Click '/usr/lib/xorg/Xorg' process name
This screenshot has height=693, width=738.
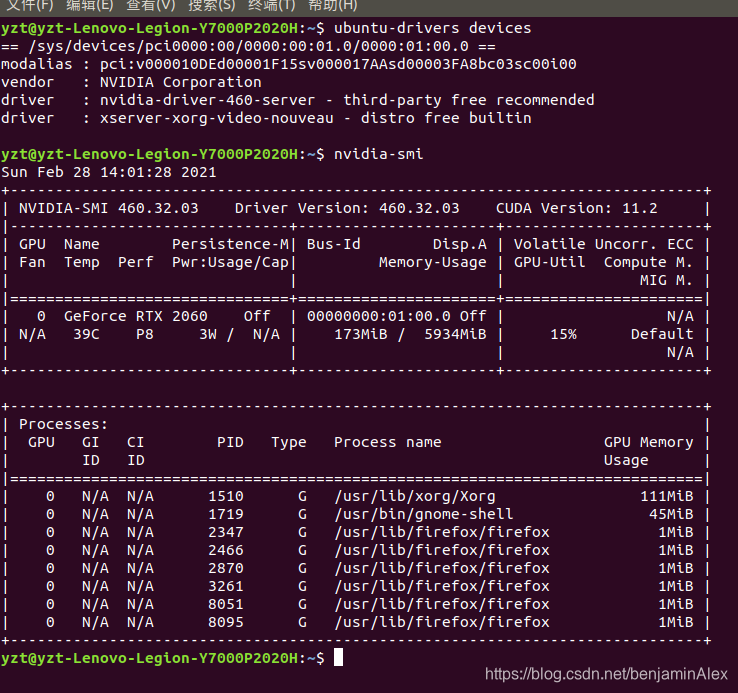point(415,496)
